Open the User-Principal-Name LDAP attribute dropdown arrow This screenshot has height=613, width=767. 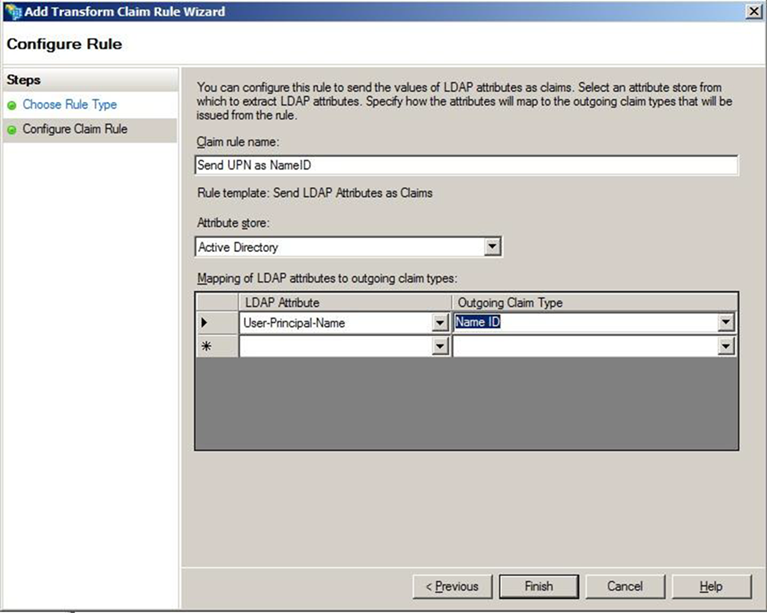click(x=440, y=323)
